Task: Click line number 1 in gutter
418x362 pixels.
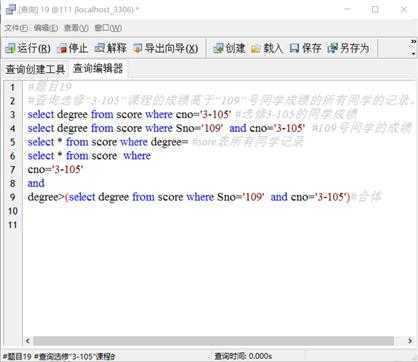Action: pyautogui.click(x=13, y=87)
